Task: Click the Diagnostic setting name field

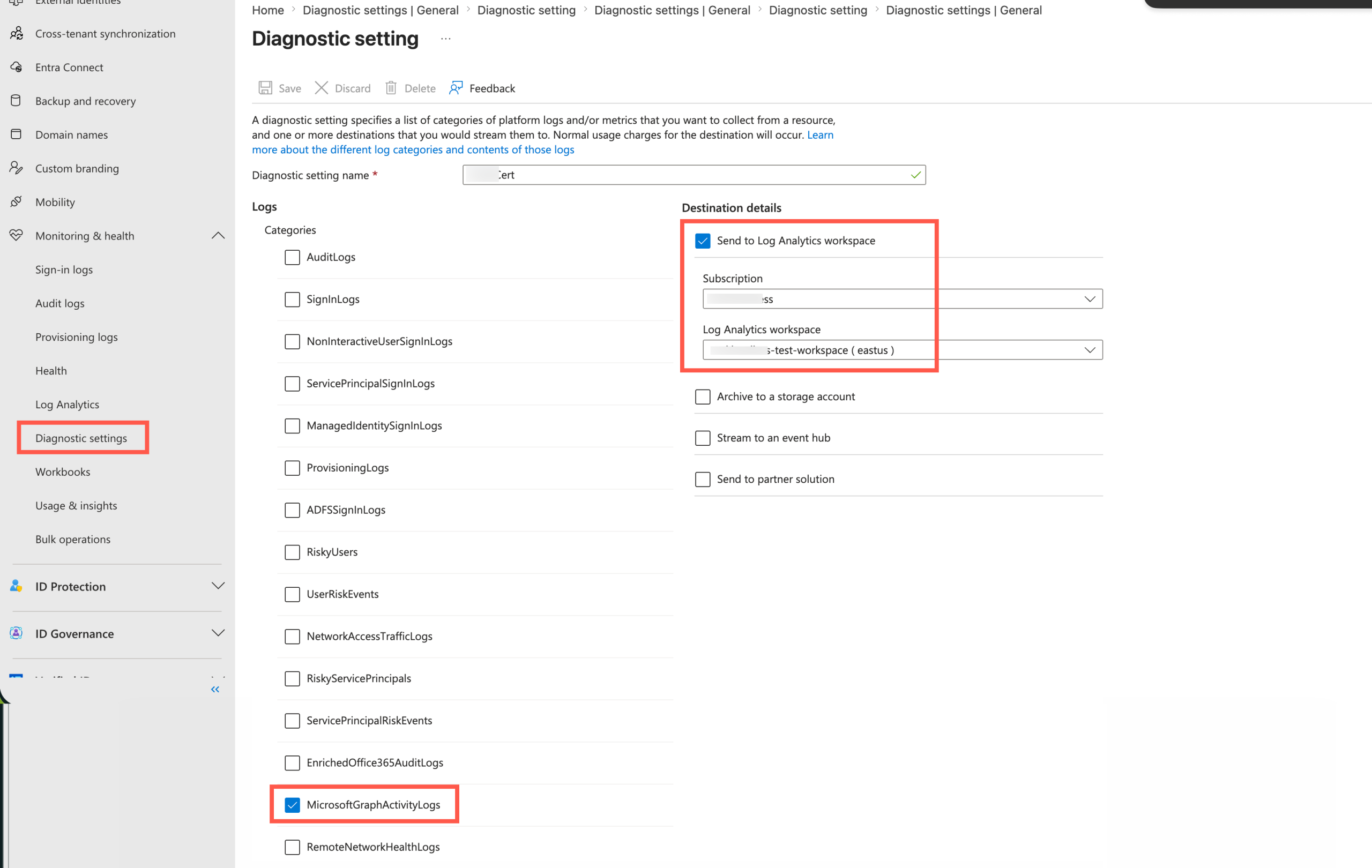Action: tap(694, 175)
